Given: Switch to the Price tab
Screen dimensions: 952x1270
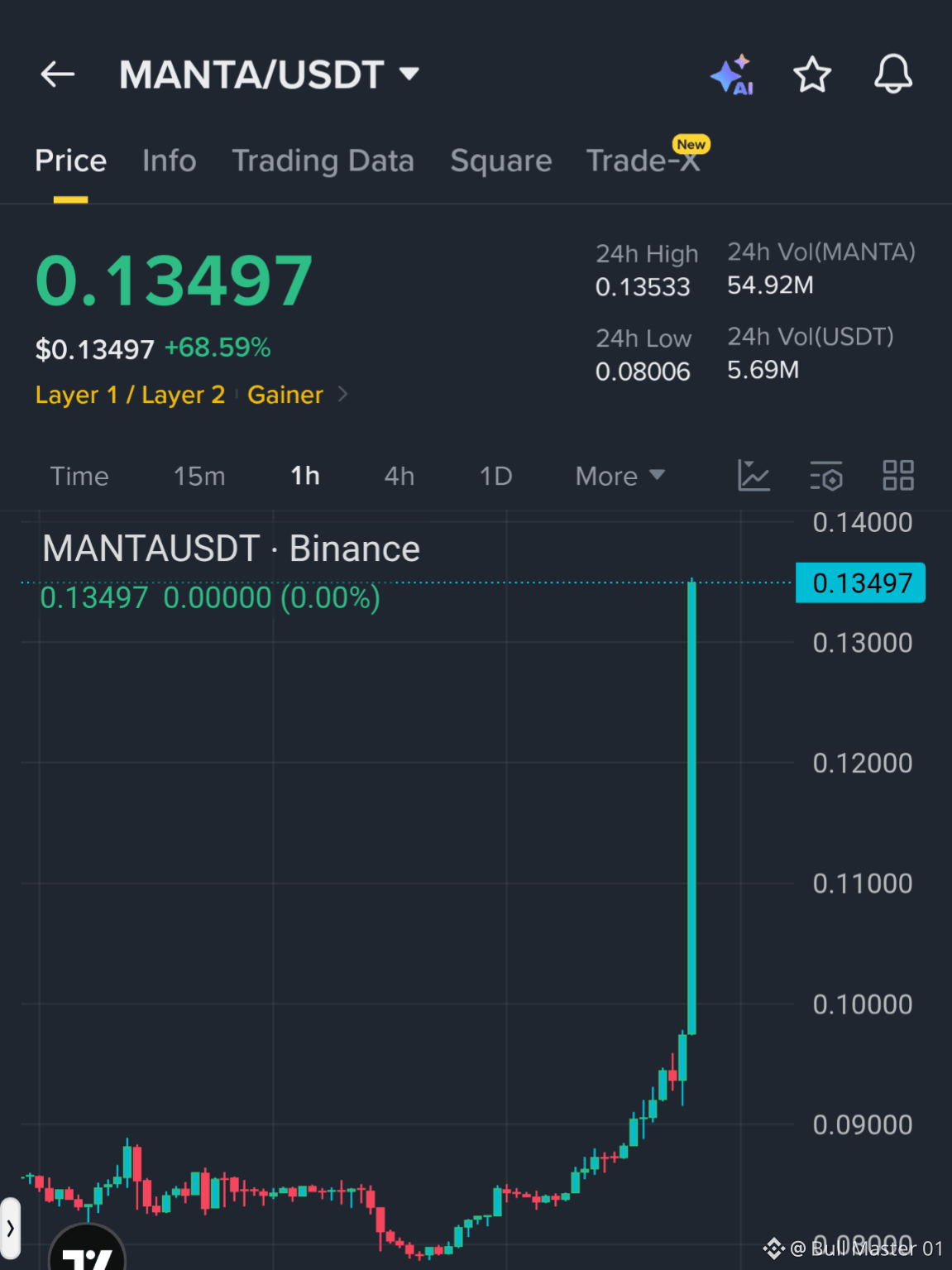Looking at the screenshot, I should click(x=70, y=161).
